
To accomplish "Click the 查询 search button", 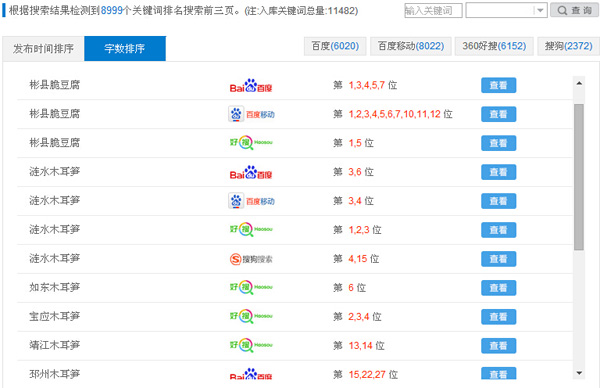I will (x=574, y=10).
